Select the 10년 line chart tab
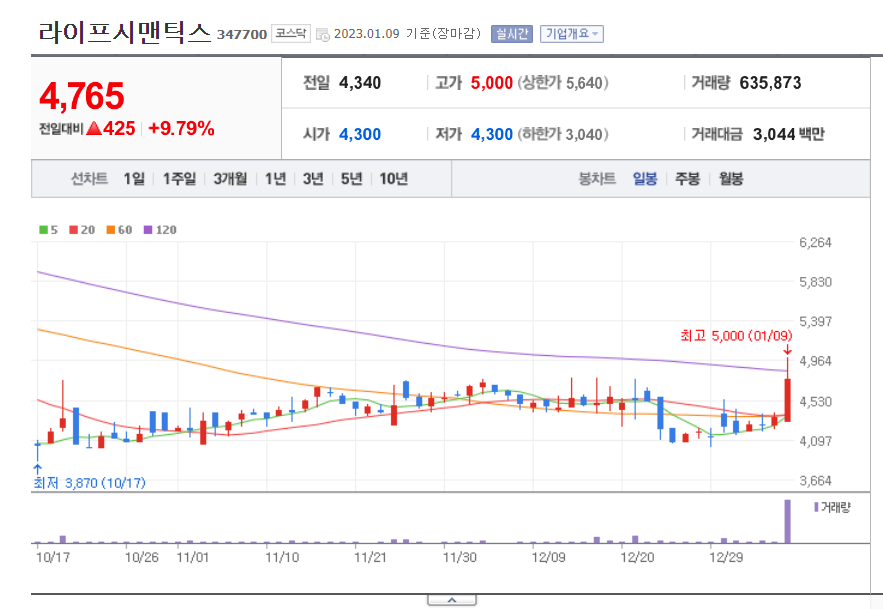Image resolution: width=883 pixels, height=609 pixels. click(x=393, y=179)
